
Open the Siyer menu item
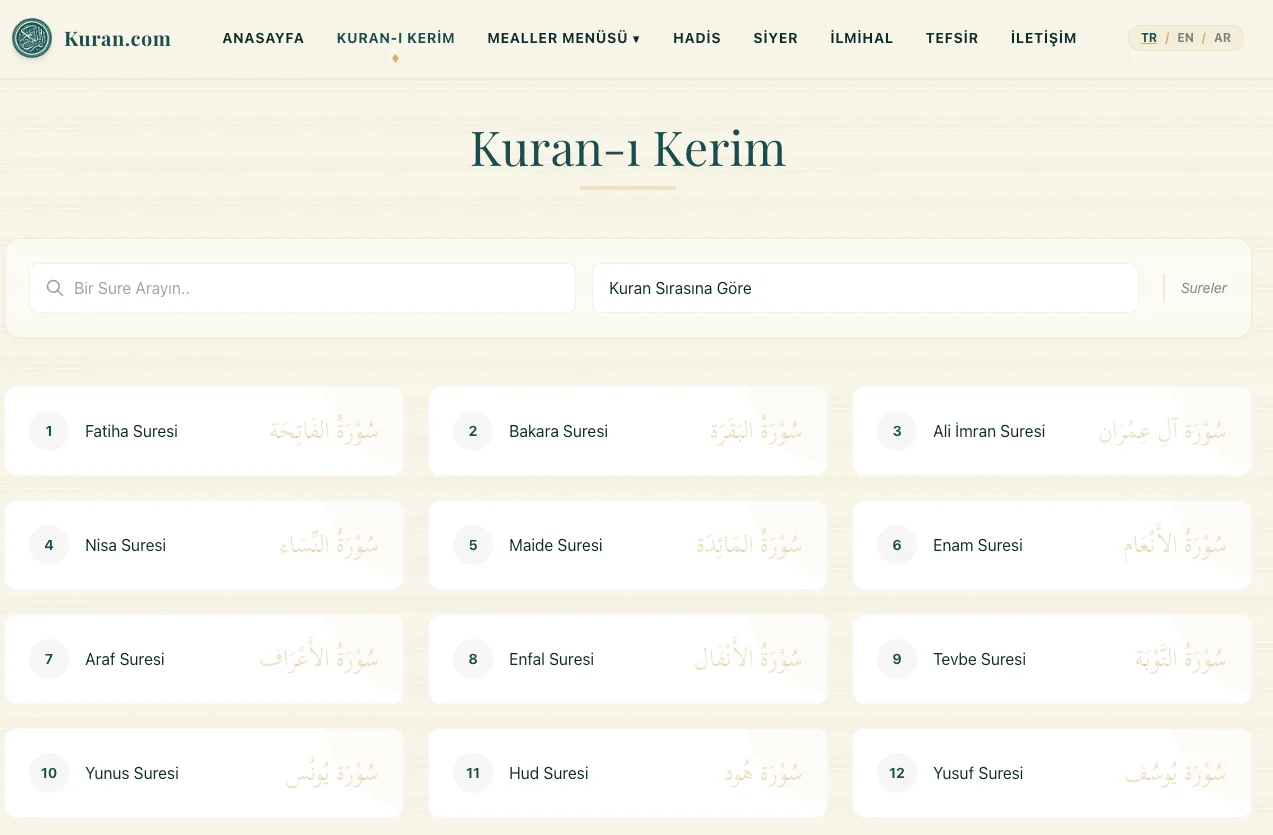(776, 38)
